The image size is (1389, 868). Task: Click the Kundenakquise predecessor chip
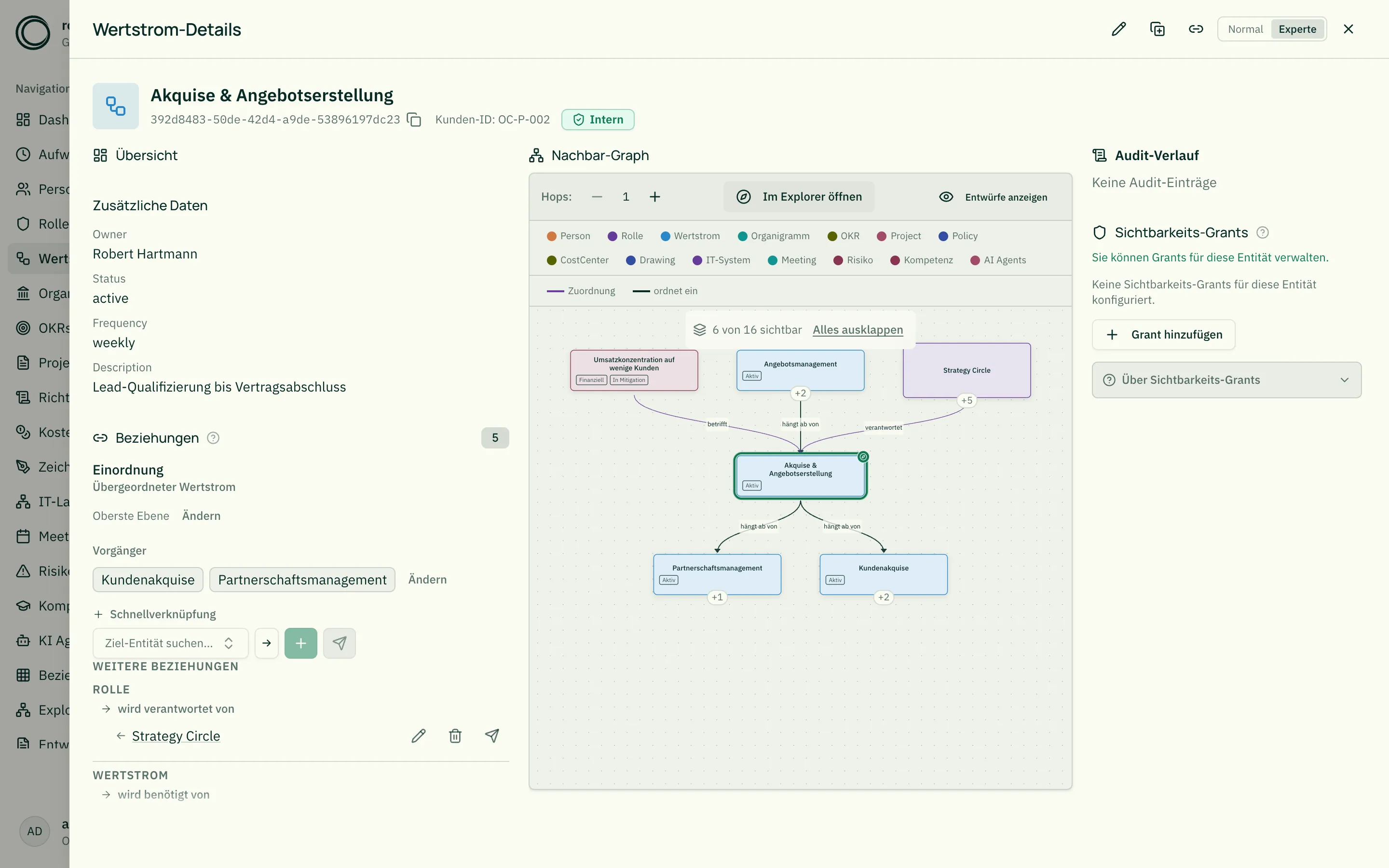[148, 580]
